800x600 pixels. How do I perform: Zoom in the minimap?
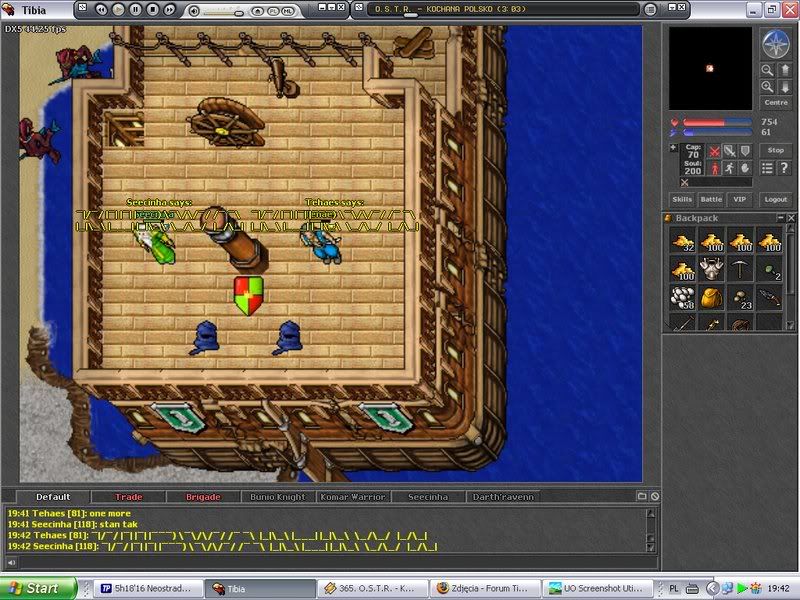[x=767, y=87]
